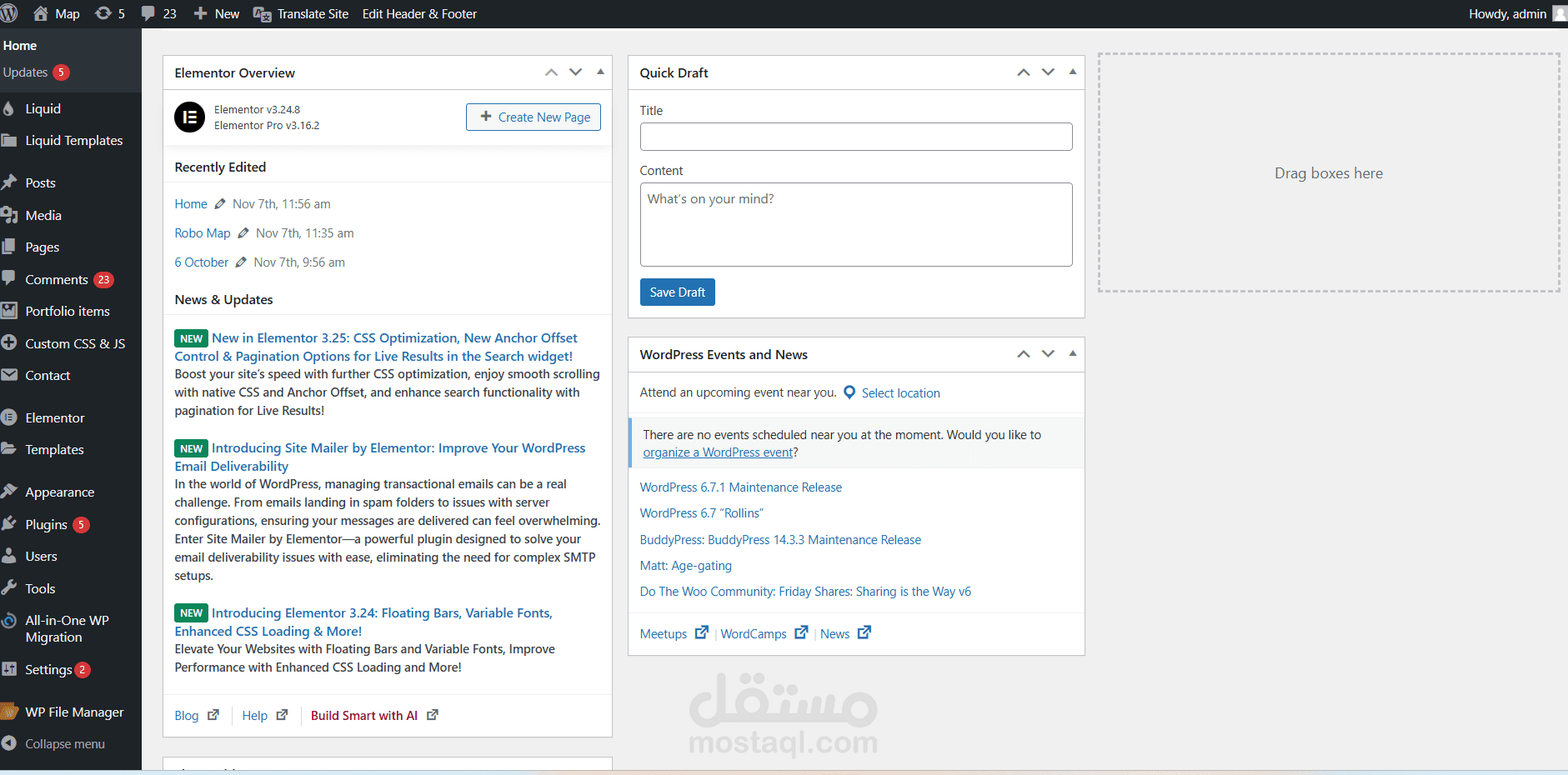This screenshot has height=775, width=1568.
Task: Click the Save Draft button
Action: tap(677, 292)
